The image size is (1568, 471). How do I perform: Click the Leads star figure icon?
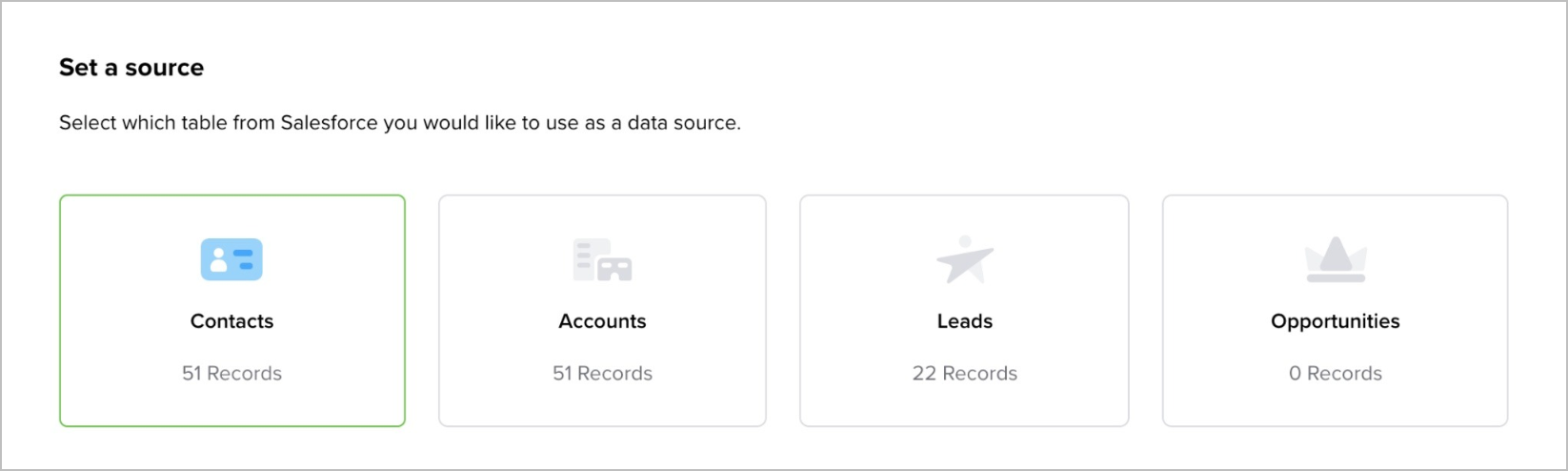[x=964, y=259]
